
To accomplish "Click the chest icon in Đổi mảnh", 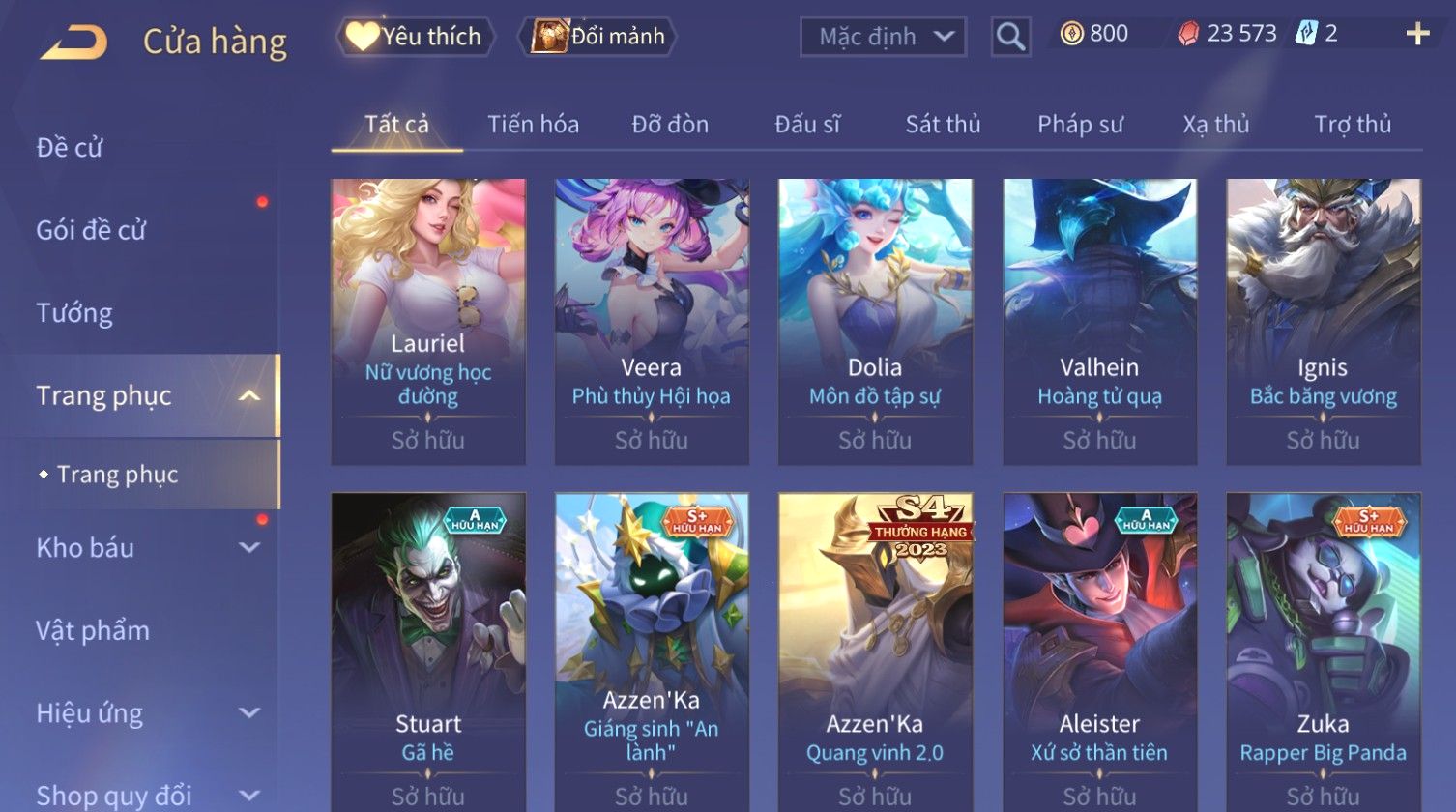I will point(549,37).
